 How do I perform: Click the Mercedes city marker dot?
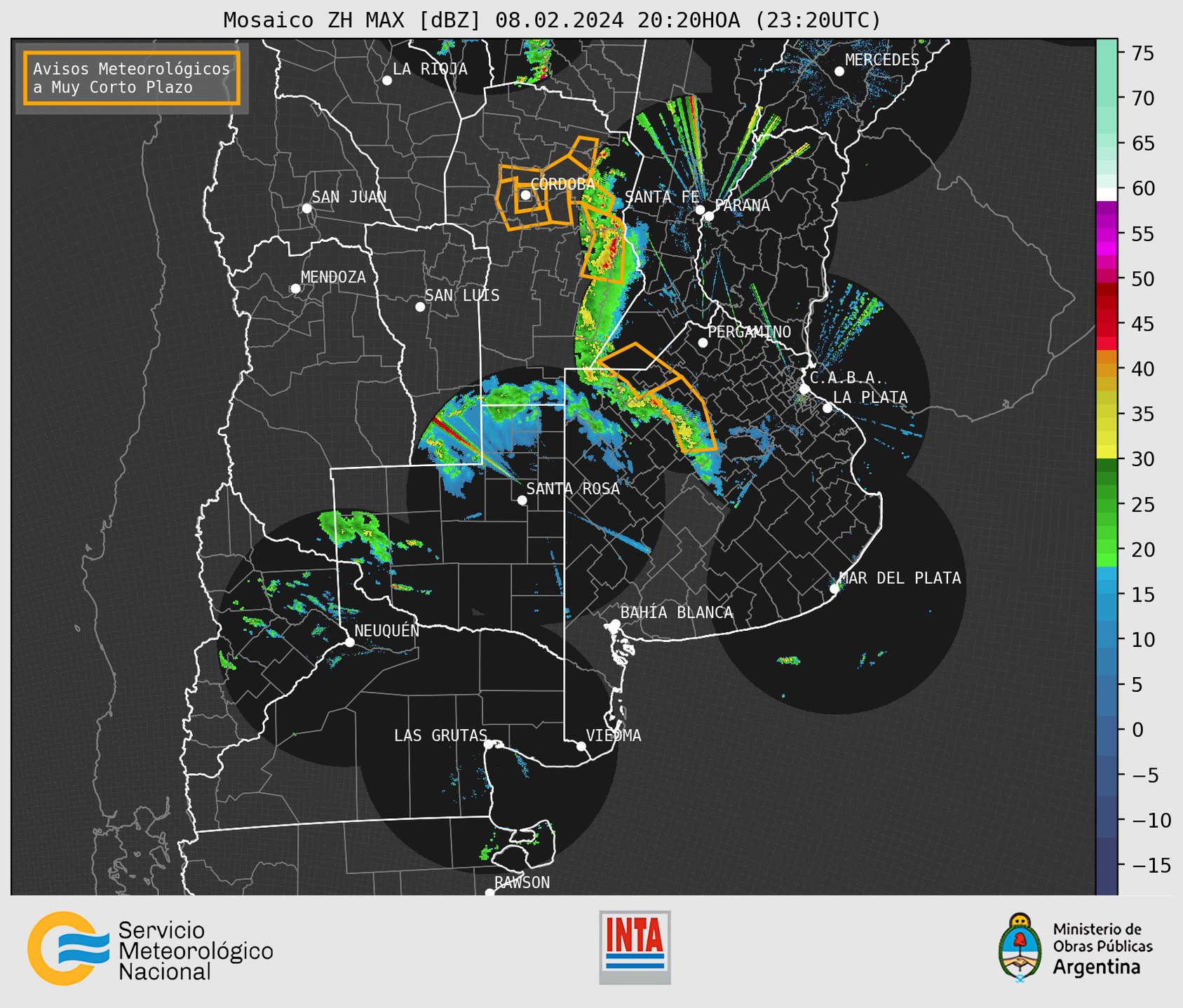click(839, 71)
